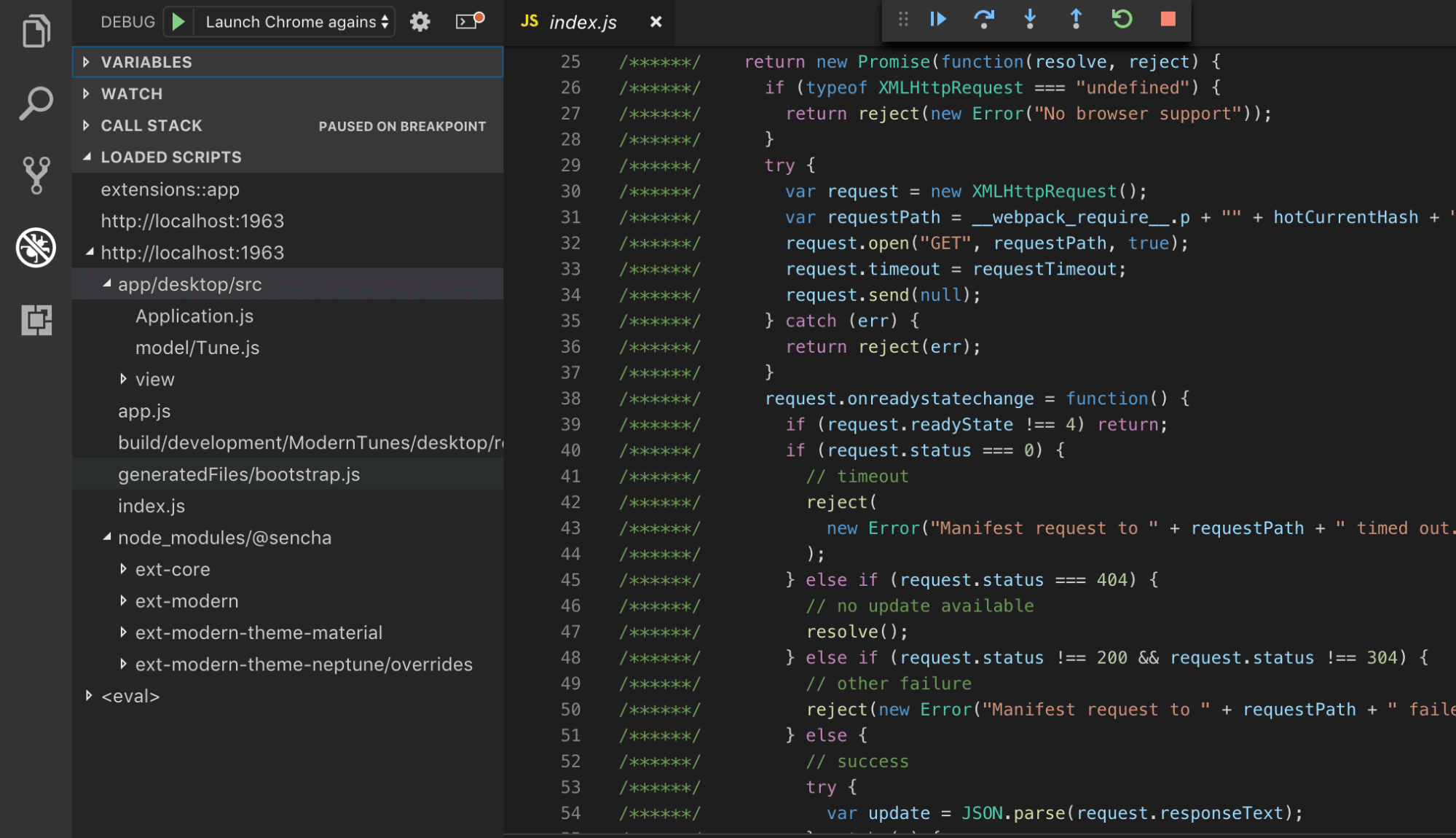This screenshot has width=1456, height=838.
Task: Open the Extensions panel icon
Action: pyautogui.click(x=36, y=320)
